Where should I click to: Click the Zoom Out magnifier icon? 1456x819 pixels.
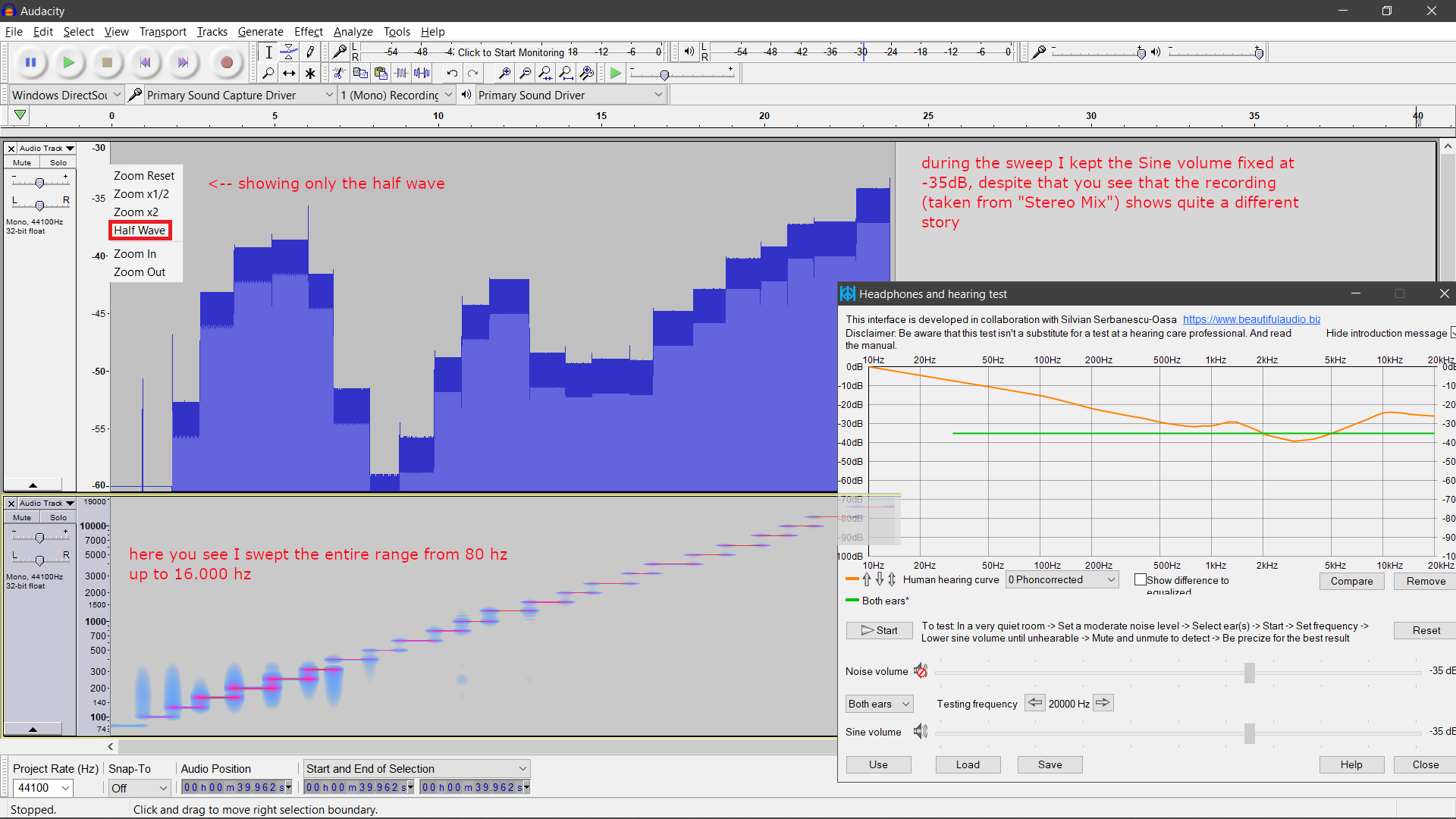(525, 74)
